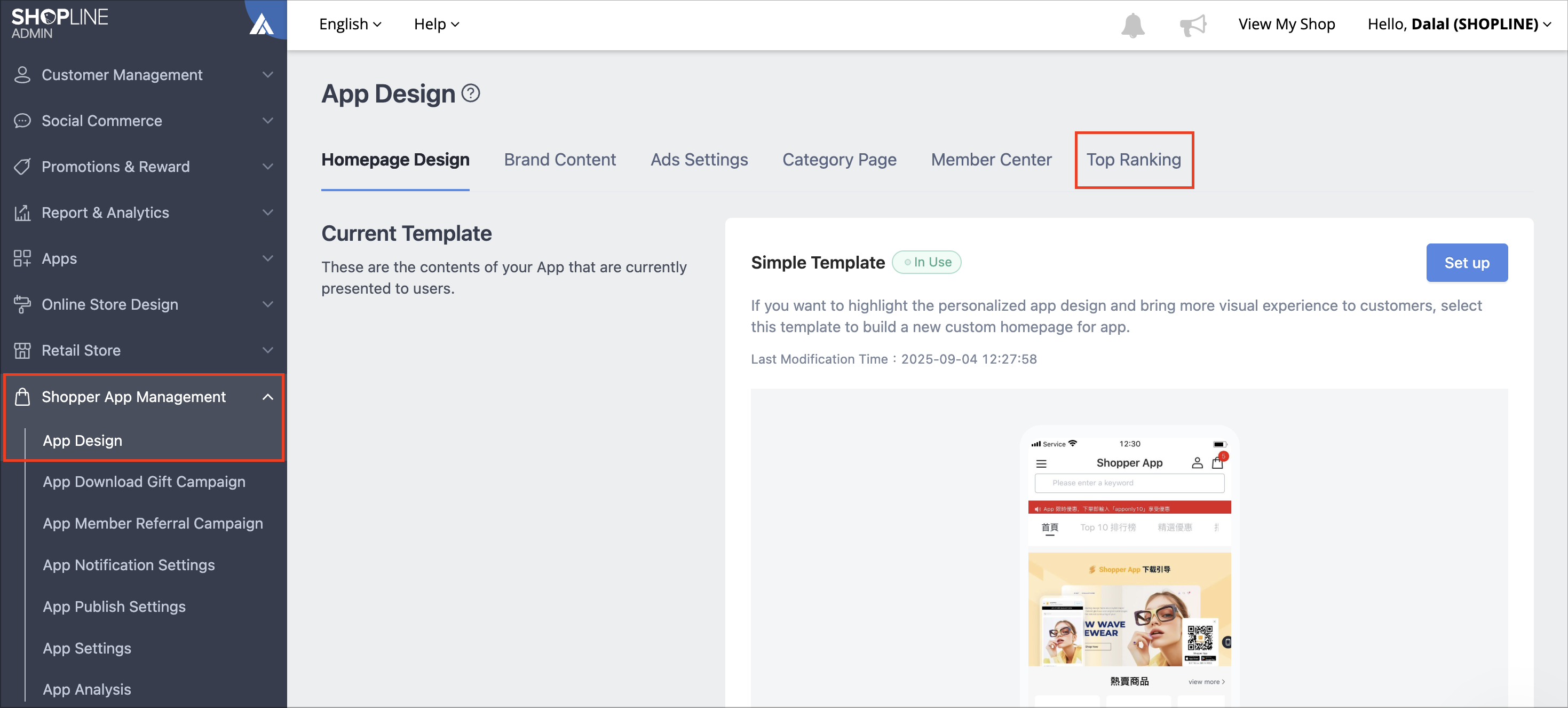
Task: Click the App Design help question mark icon
Action: click(471, 93)
